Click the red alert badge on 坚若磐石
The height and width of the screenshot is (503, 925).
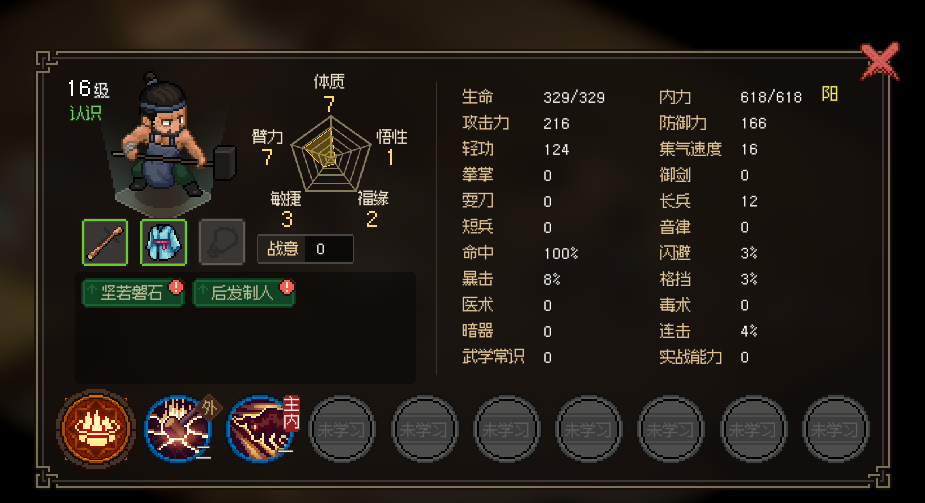(x=176, y=287)
